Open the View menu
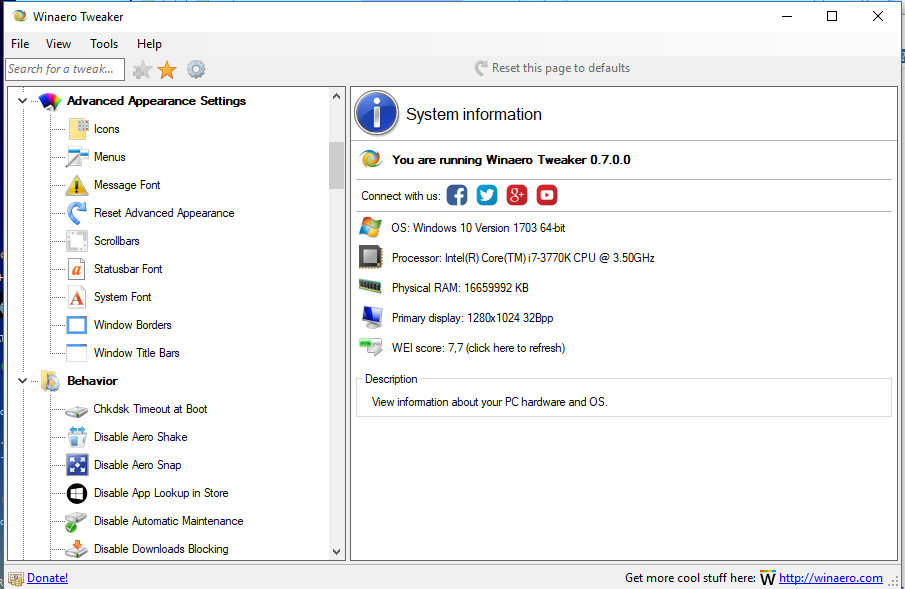Image resolution: width=905 pixels, height=589 pixels. click(x=58, y=44)
